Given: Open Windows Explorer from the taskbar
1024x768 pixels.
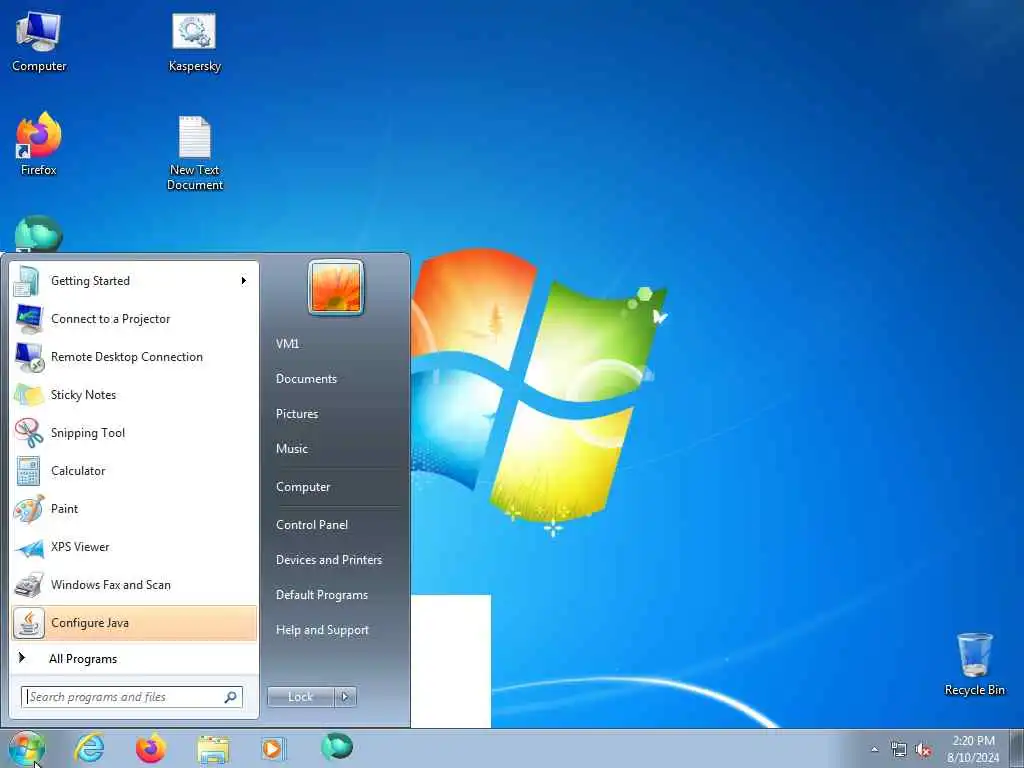Looking at the screenshot, I should [x=213, y=749].
